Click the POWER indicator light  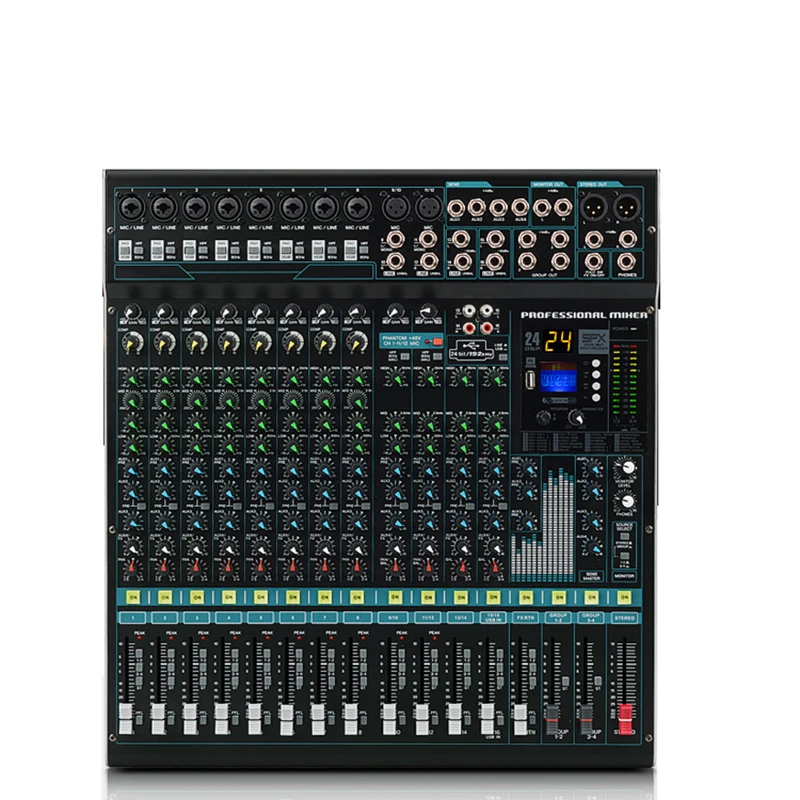pos(633,328)
